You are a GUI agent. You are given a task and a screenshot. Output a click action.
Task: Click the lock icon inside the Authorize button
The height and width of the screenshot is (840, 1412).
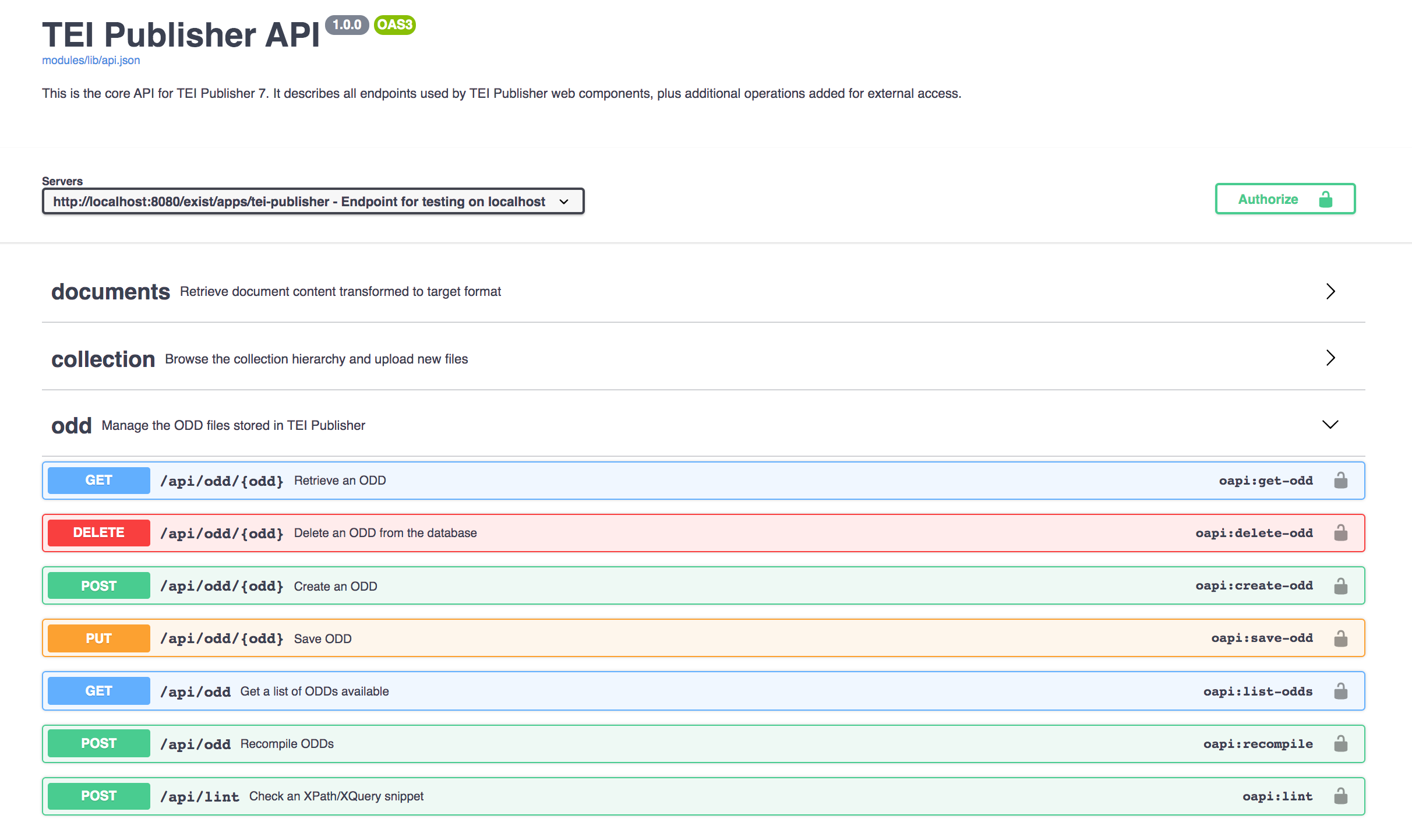tap(1326, 199)
